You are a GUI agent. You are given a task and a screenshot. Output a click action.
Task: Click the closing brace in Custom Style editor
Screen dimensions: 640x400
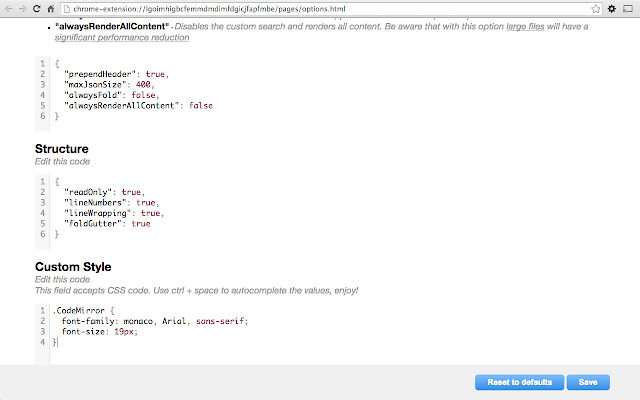(55, 342)
